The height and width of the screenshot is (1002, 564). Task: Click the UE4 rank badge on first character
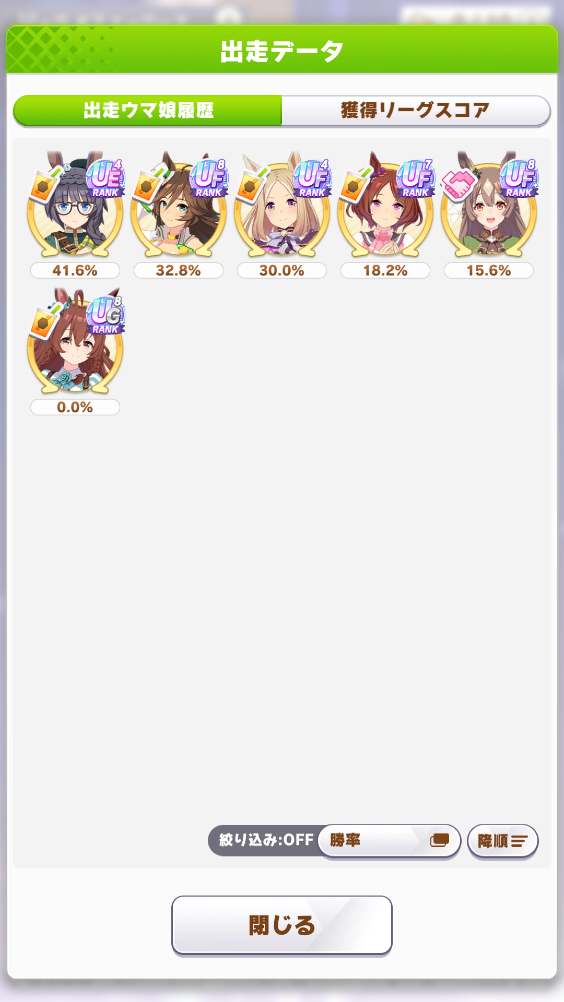pyautogui.click(x=105, y=179)
